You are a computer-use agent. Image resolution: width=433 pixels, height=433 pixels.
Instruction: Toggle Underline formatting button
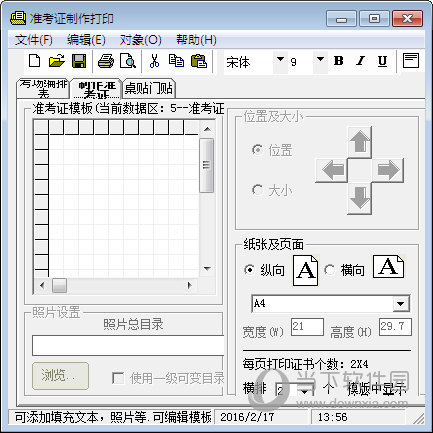coord(382,61)
